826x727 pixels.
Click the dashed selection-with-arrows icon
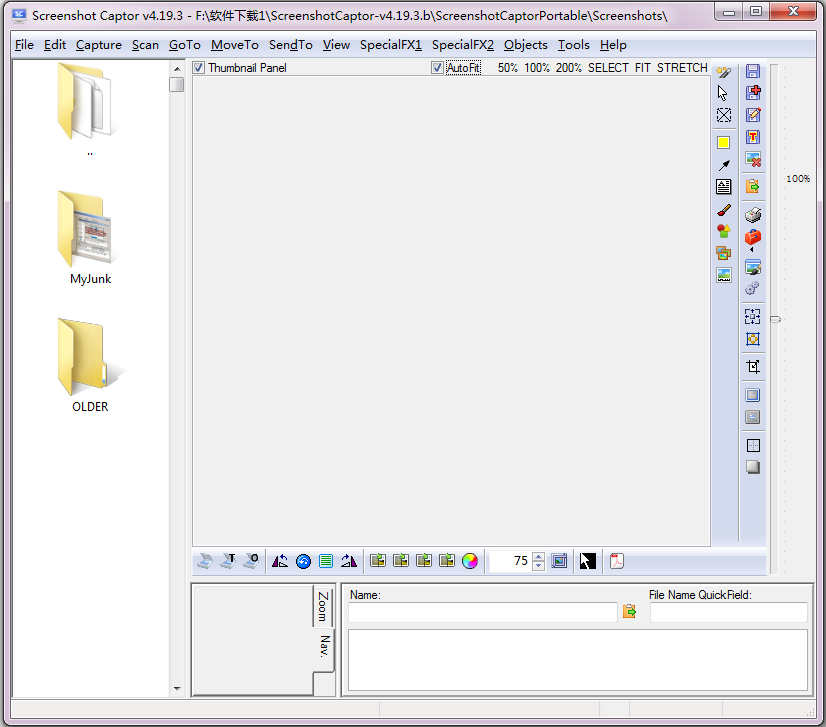pos(752,317)
